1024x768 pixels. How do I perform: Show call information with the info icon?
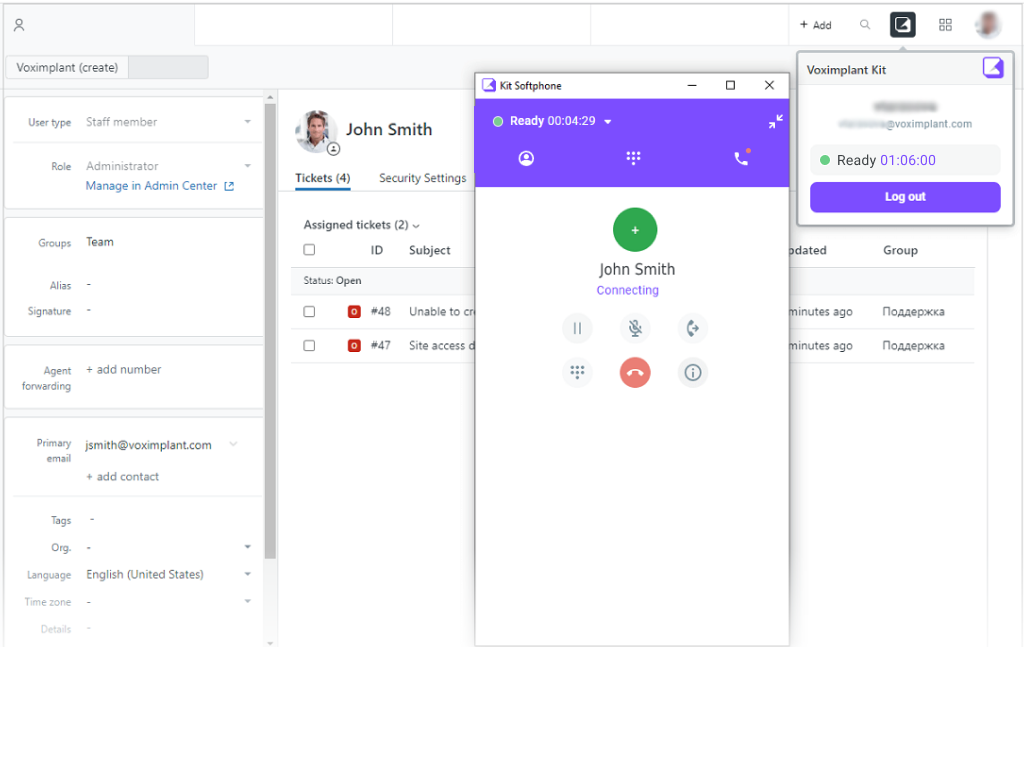point(692,372)
